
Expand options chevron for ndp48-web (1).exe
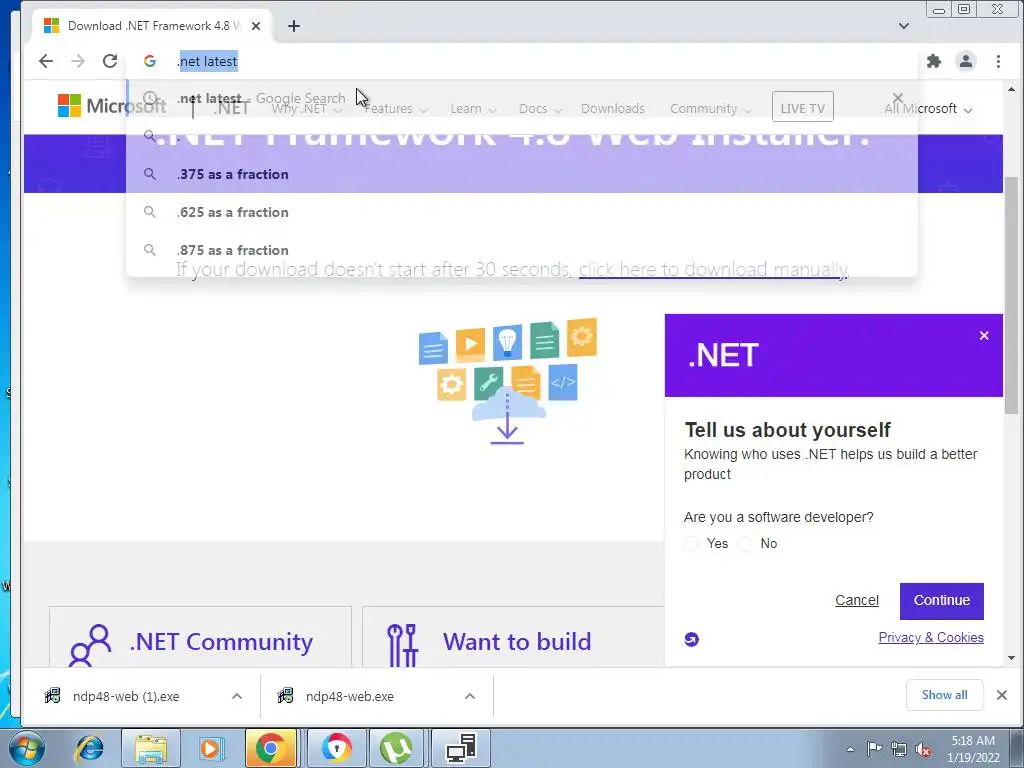tap(236, 696)
